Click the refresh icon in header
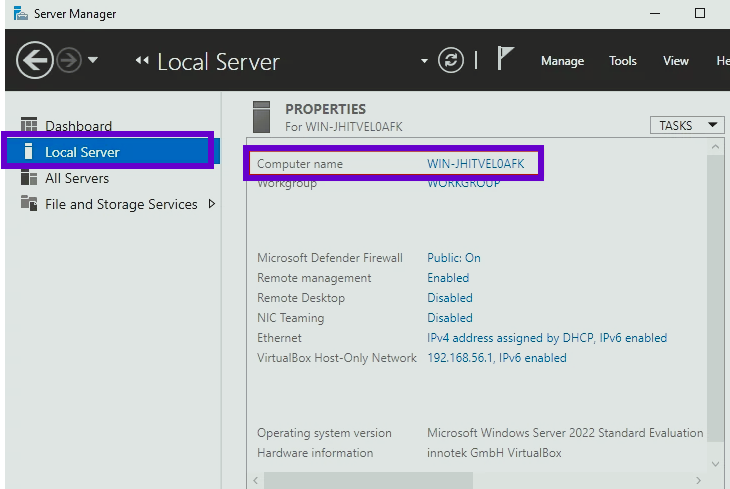This screenshot has width=730, height=489. tap(451, 60)
